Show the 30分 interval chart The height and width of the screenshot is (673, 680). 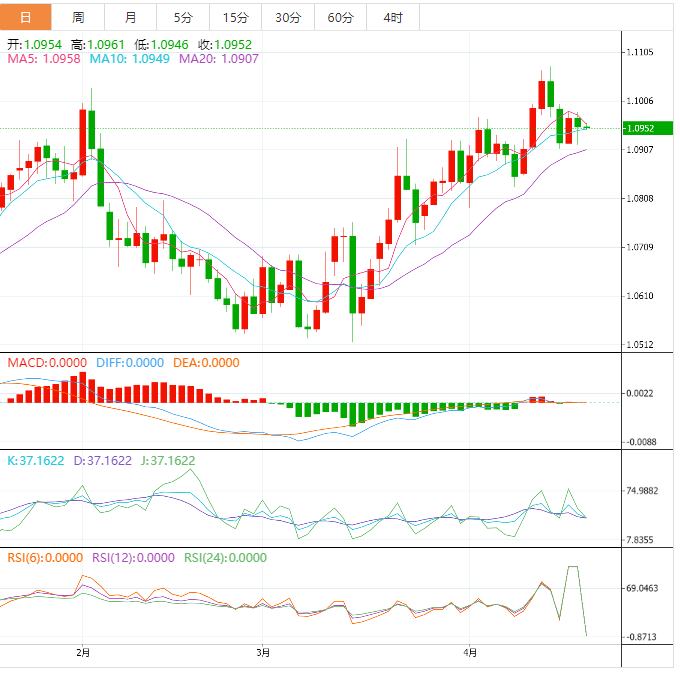[x=287, y=18]
